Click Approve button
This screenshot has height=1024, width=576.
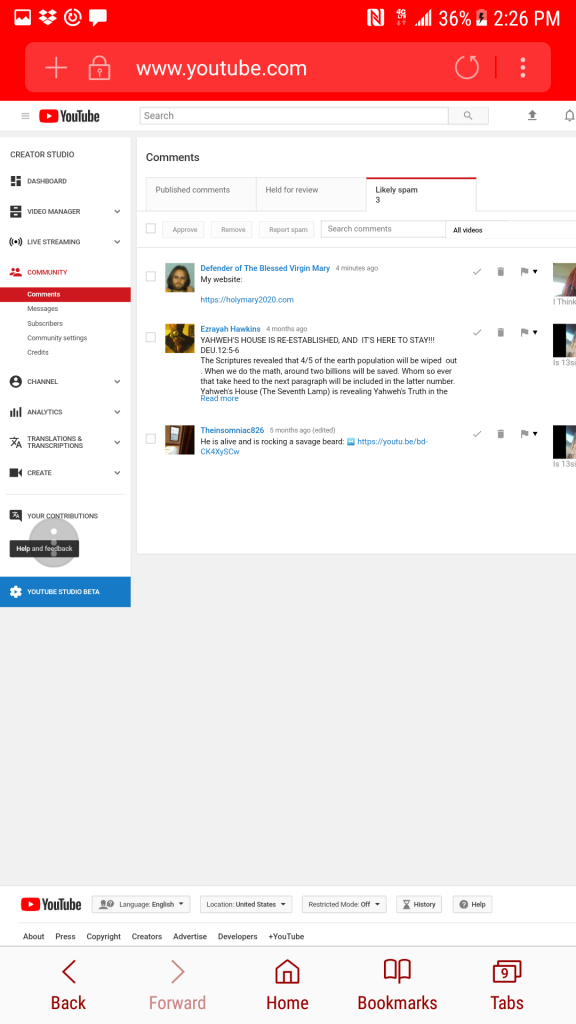[x=184, y=230]
